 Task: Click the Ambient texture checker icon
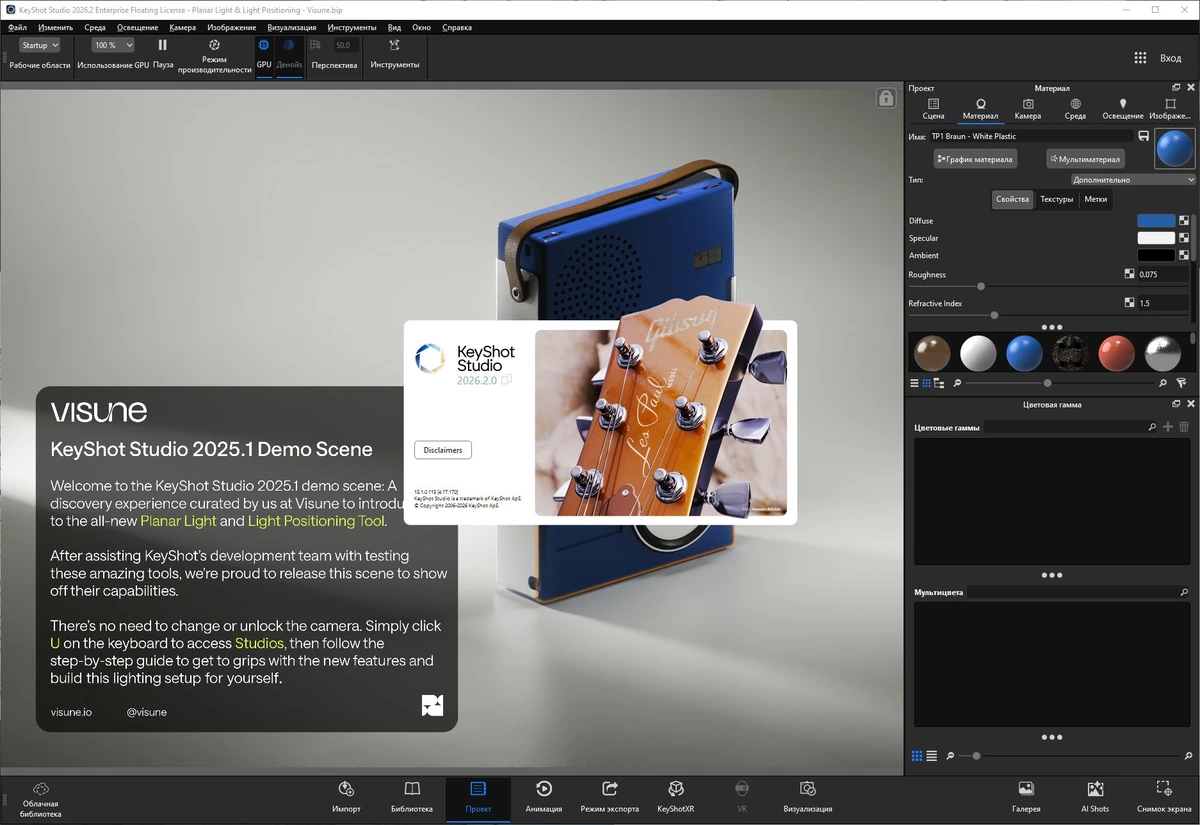tap(1184, 255)
